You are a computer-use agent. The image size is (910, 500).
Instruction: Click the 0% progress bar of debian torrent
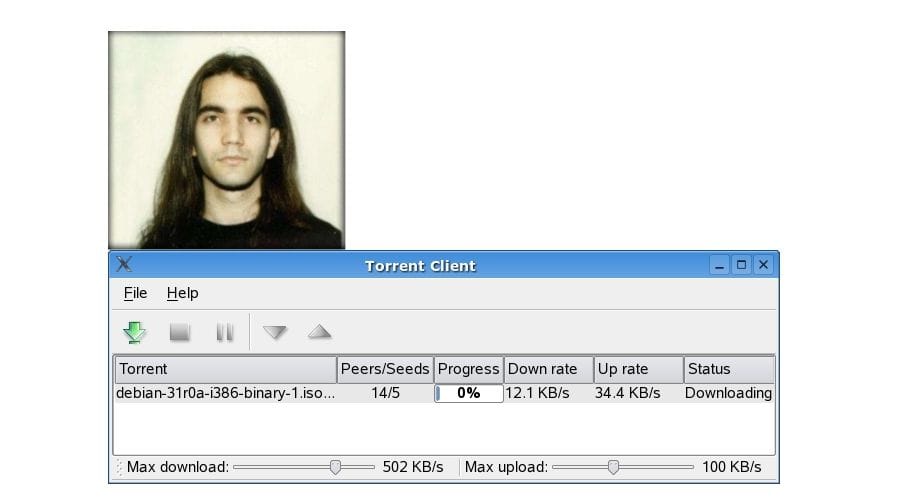(468, 393)
